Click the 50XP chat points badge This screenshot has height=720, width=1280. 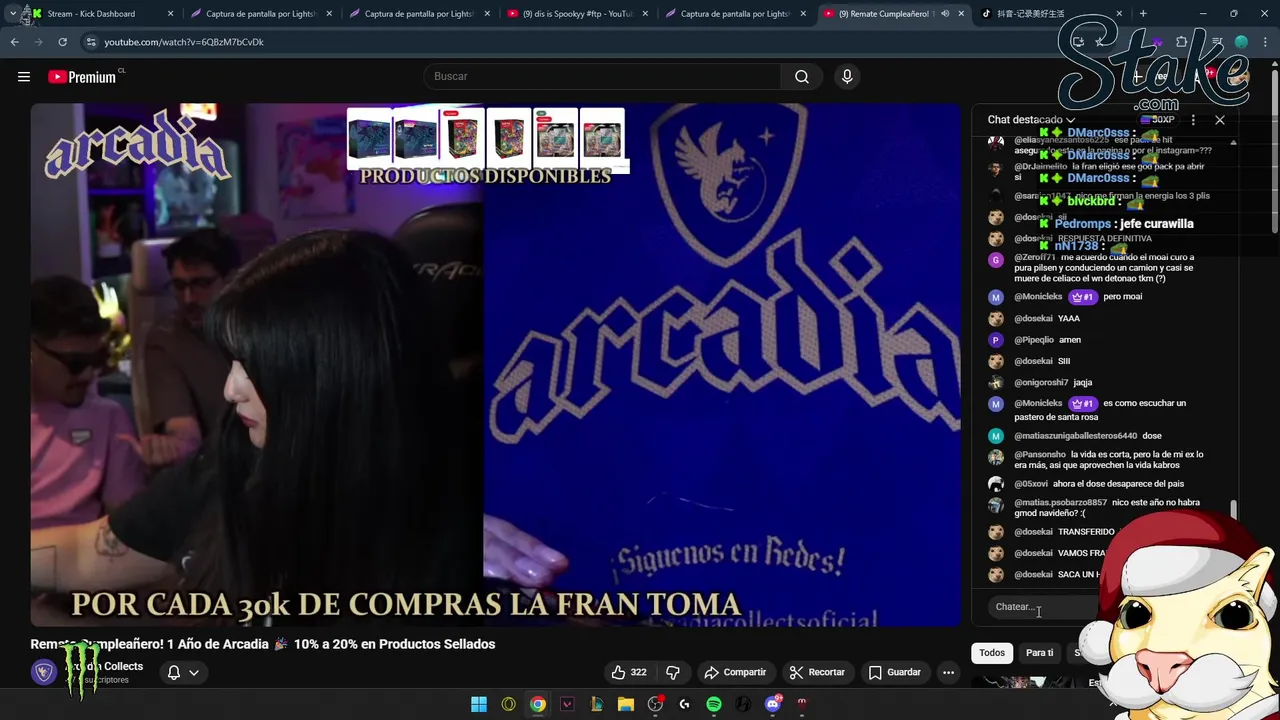(1158, 120)
